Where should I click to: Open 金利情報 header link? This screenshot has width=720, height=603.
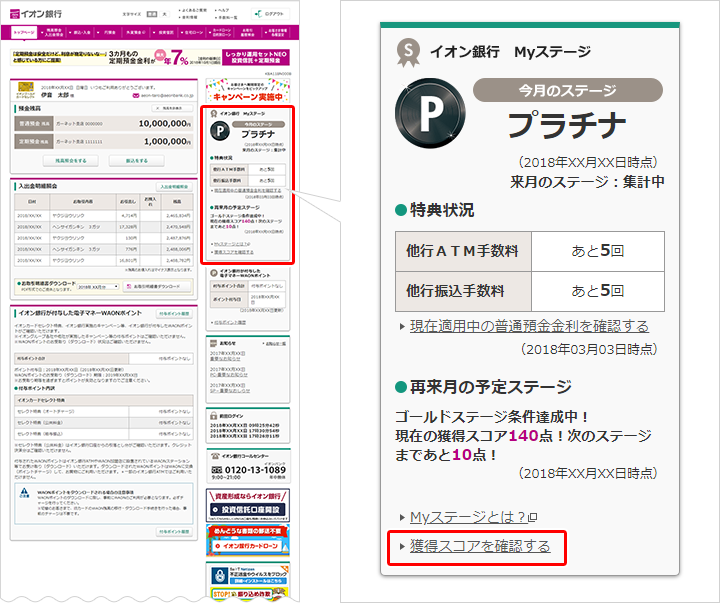coord(189,17)
